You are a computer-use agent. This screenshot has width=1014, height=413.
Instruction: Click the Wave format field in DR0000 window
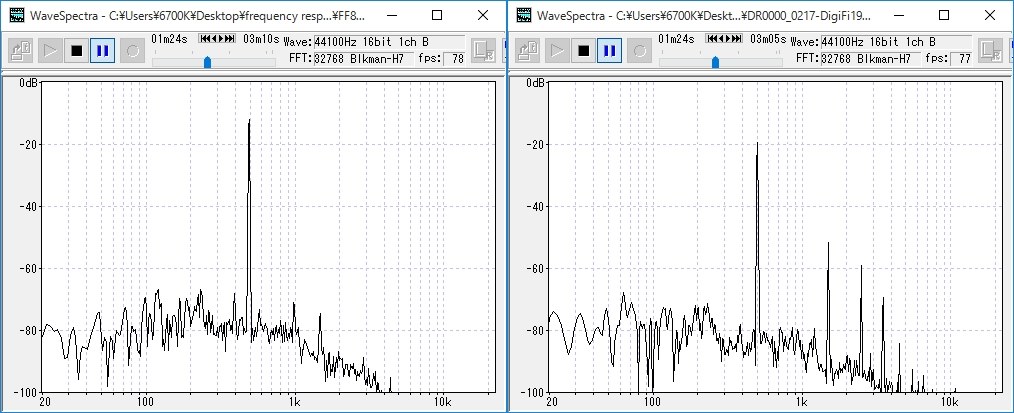[x=896, y=42]
